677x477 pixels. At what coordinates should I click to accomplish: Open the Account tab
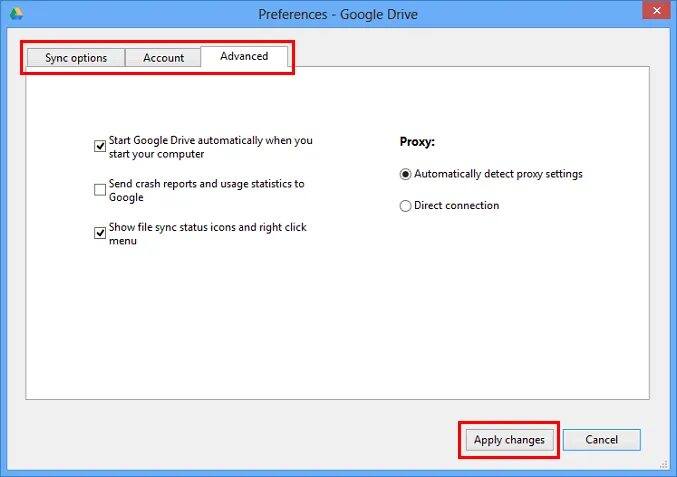[163, 58]
